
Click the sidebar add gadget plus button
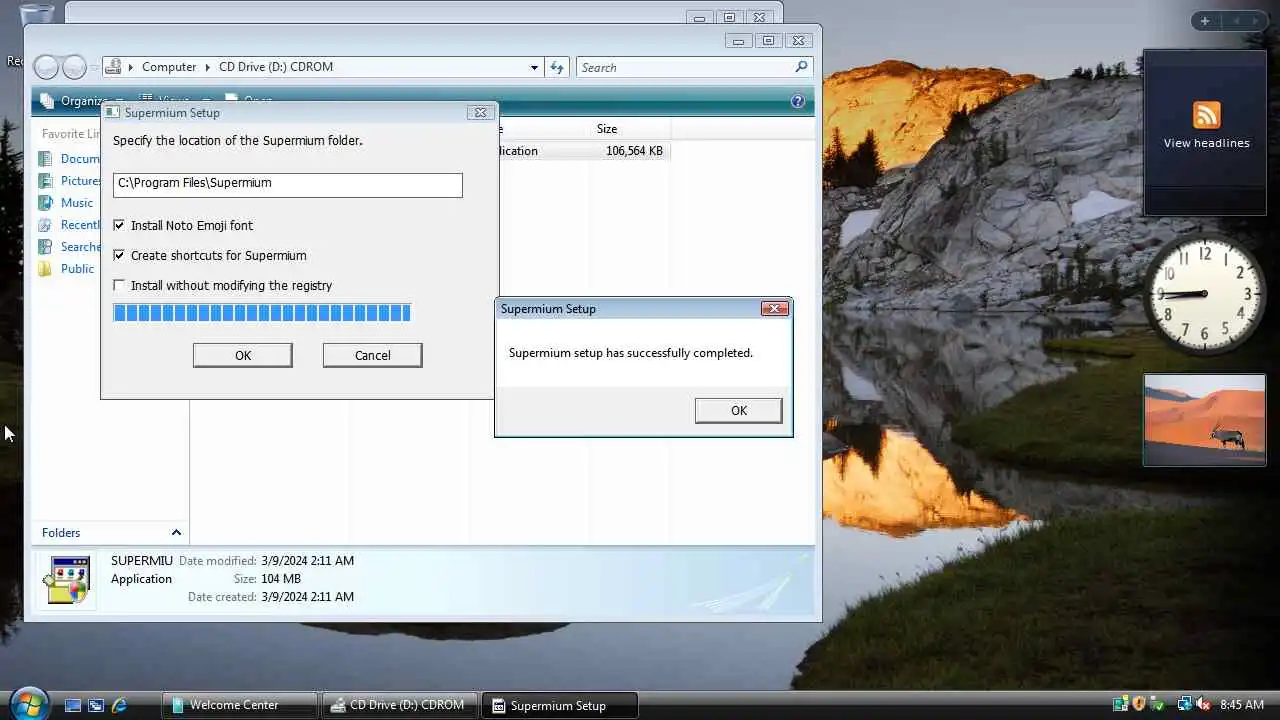pos(1205,21)
